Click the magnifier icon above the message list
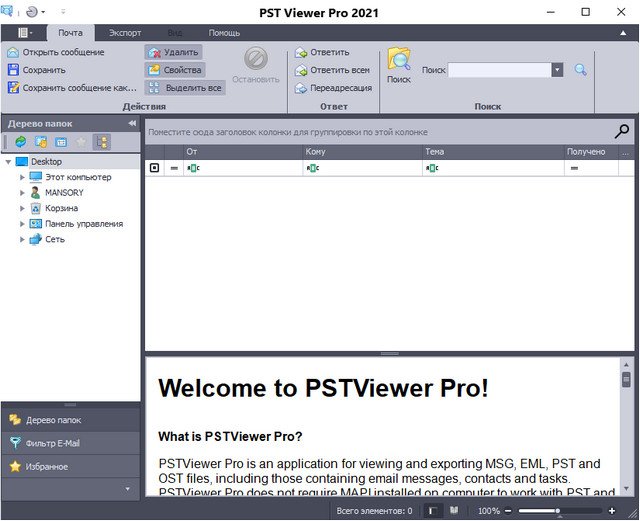 tap(622, 131)
